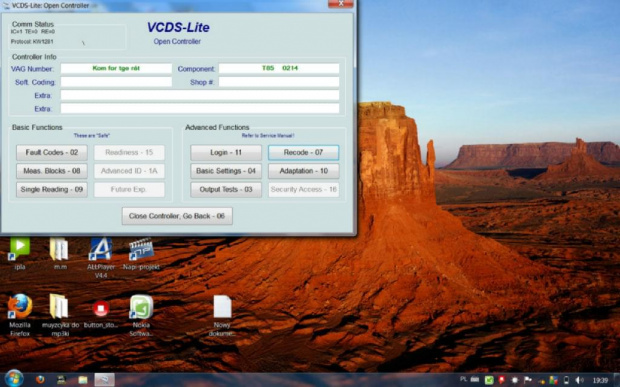The width and height of the screenshot is (620, 387).
Task: Click the Adaptation - 10 button
Action: tap(303, 171)
